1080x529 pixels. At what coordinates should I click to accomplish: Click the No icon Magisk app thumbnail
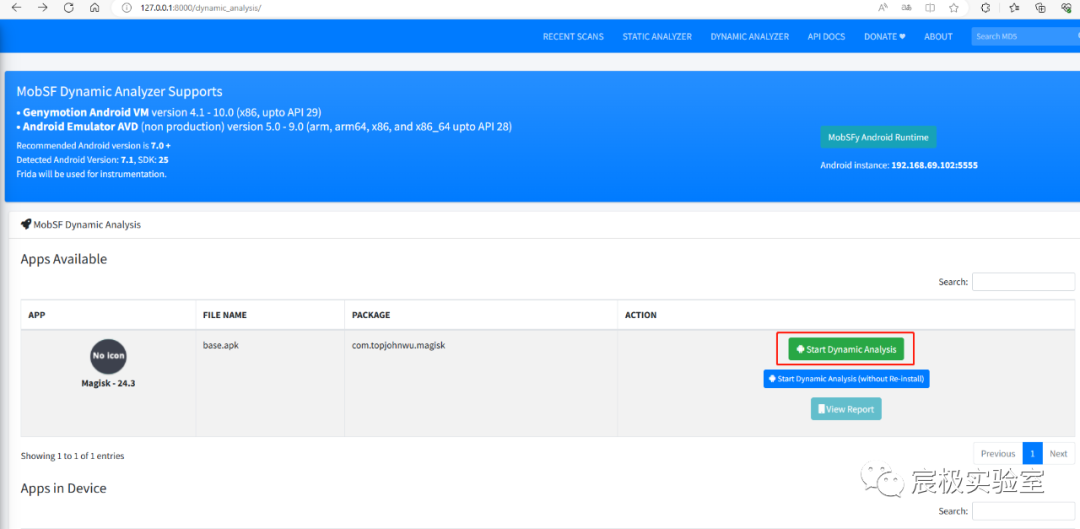click(x=108, y=356)
